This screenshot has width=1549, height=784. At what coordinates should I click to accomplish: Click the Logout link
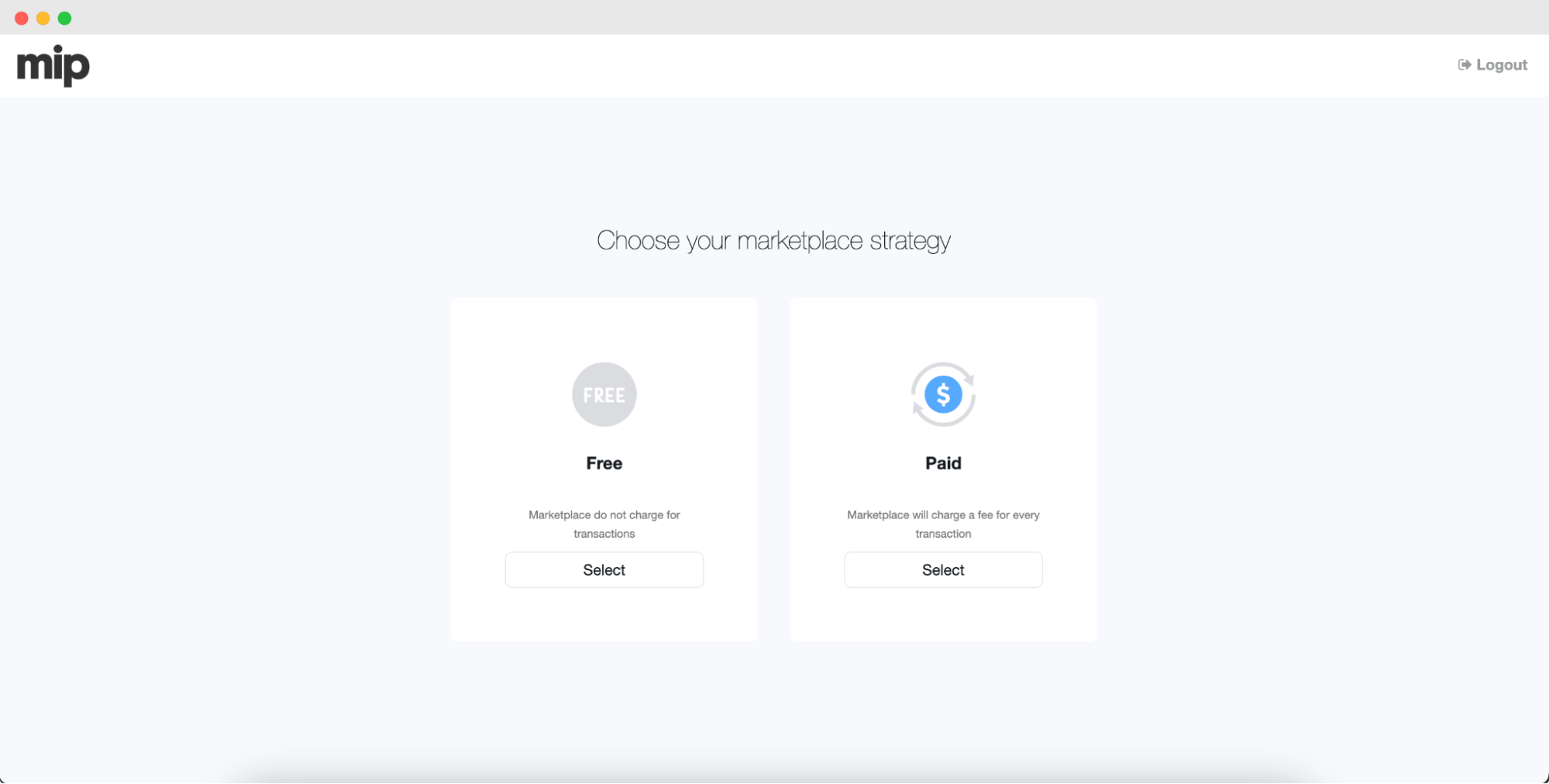pyautogui.click(x=1492, y=65)
